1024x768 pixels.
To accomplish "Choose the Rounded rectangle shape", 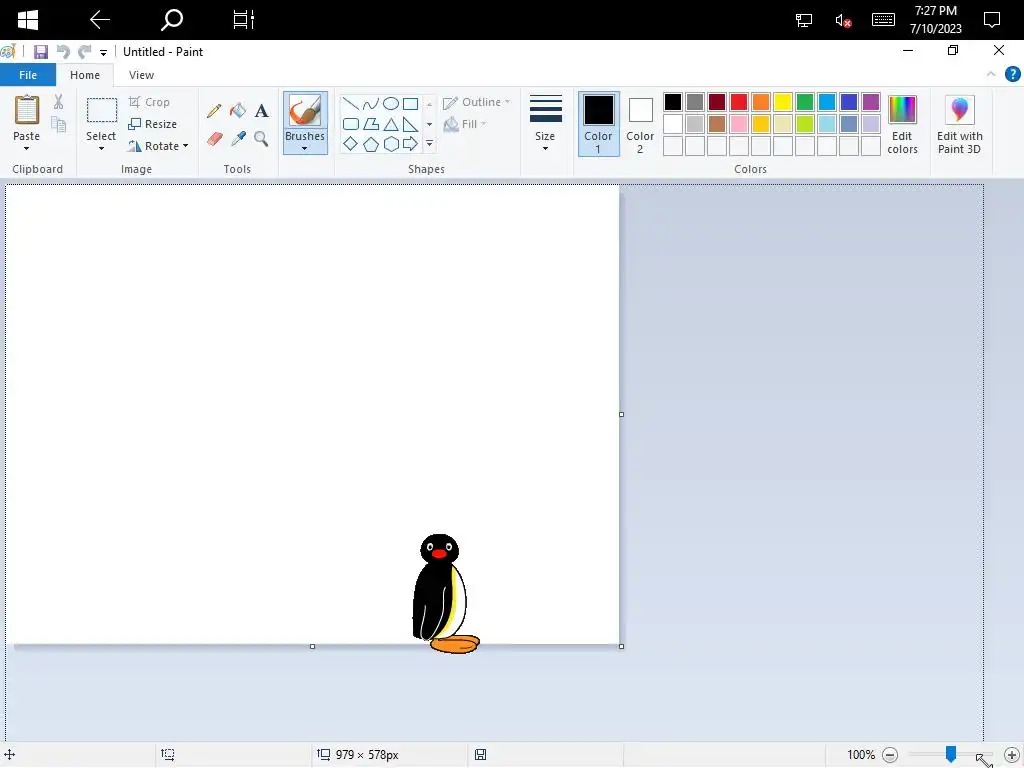I will pos(350,123).
